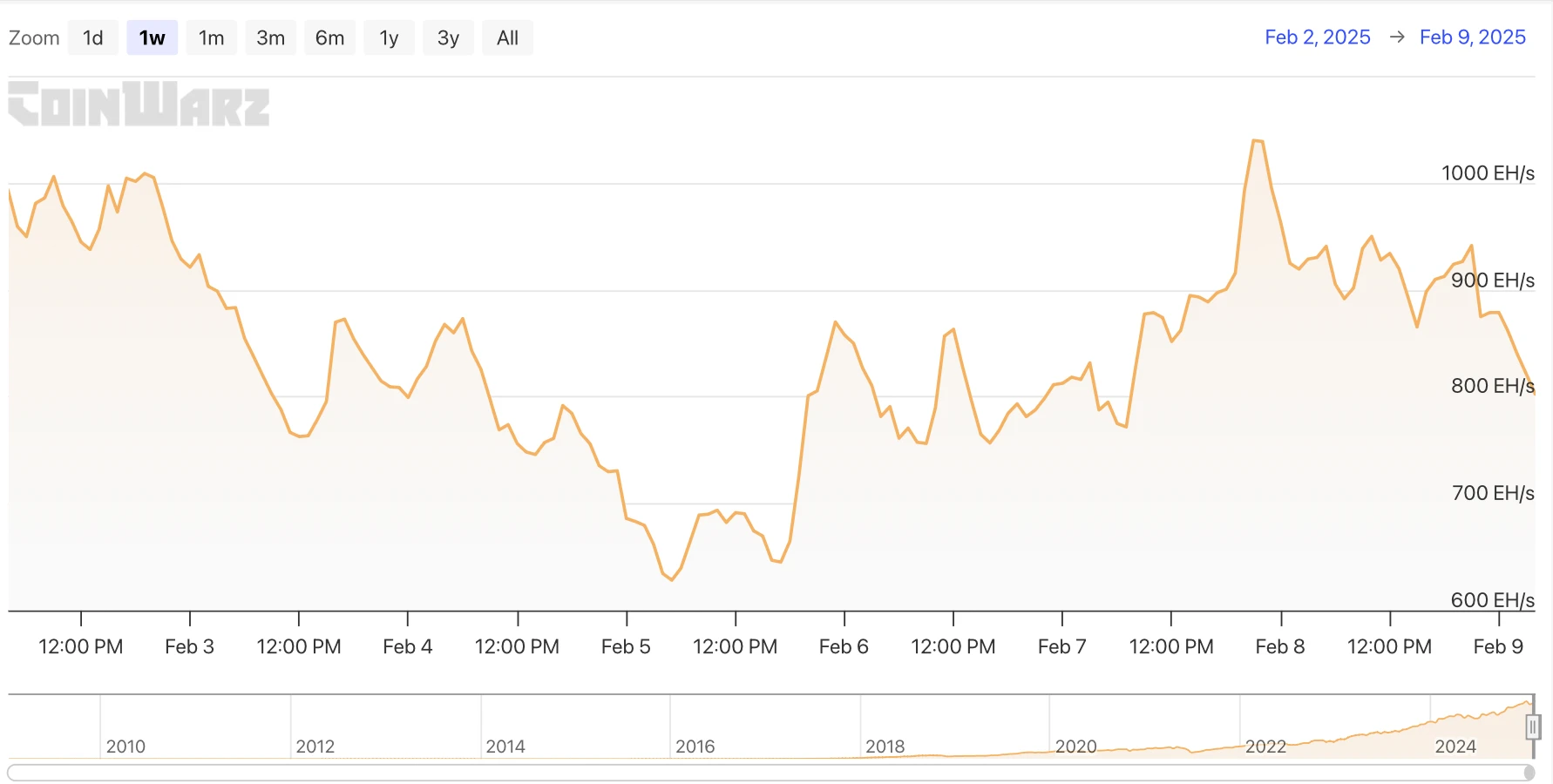Click the Feb 5 x-axis label
The width and height of the screenshot is (1553, 784).
pyautogui.click(x=626, y=646)
